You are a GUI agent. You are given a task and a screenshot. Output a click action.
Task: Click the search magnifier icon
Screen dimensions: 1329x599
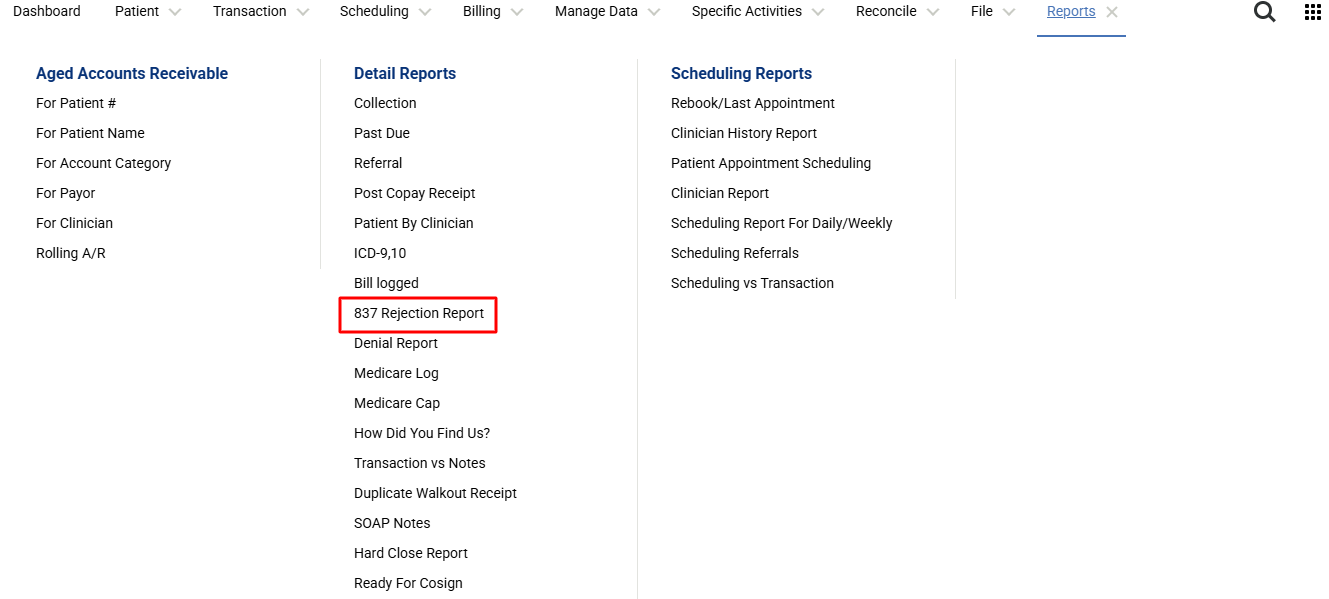1264,12
